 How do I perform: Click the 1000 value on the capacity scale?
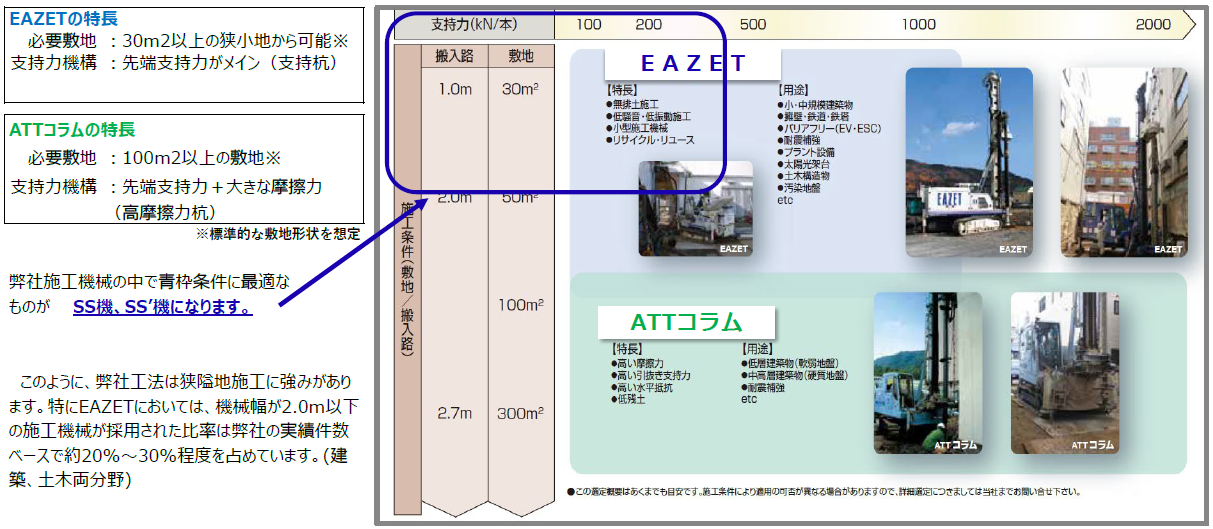(919, 24)
